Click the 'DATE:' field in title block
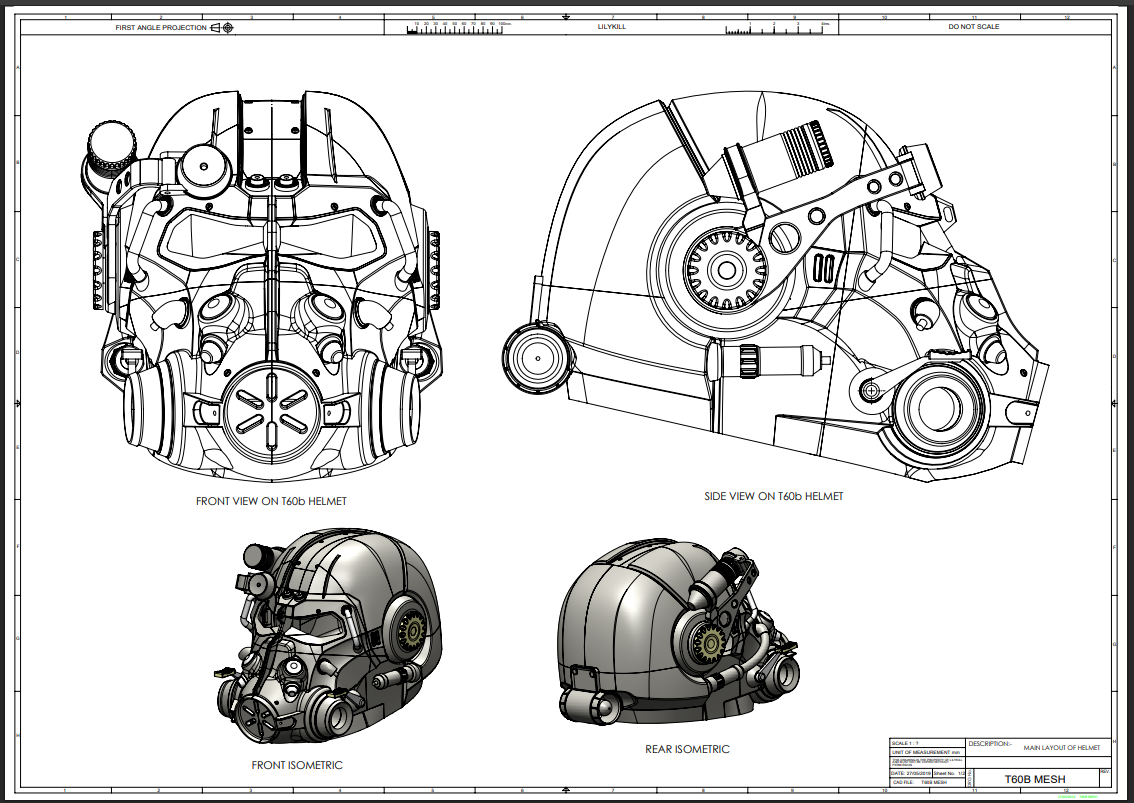 [x=911, y=773]
